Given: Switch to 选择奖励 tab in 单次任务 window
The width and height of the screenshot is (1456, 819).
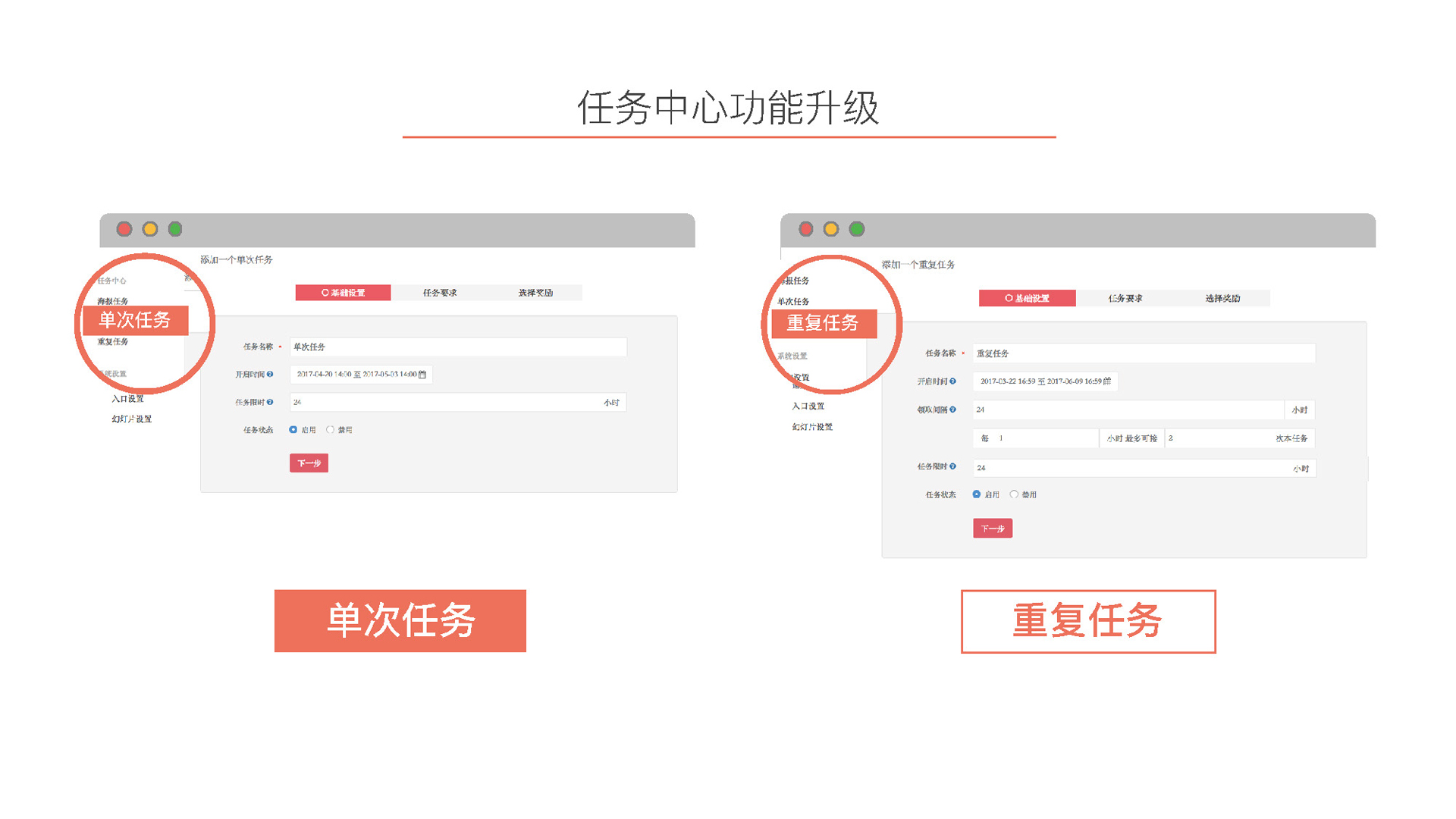Looking at the screenshot, I should click(x=535, y=293).
